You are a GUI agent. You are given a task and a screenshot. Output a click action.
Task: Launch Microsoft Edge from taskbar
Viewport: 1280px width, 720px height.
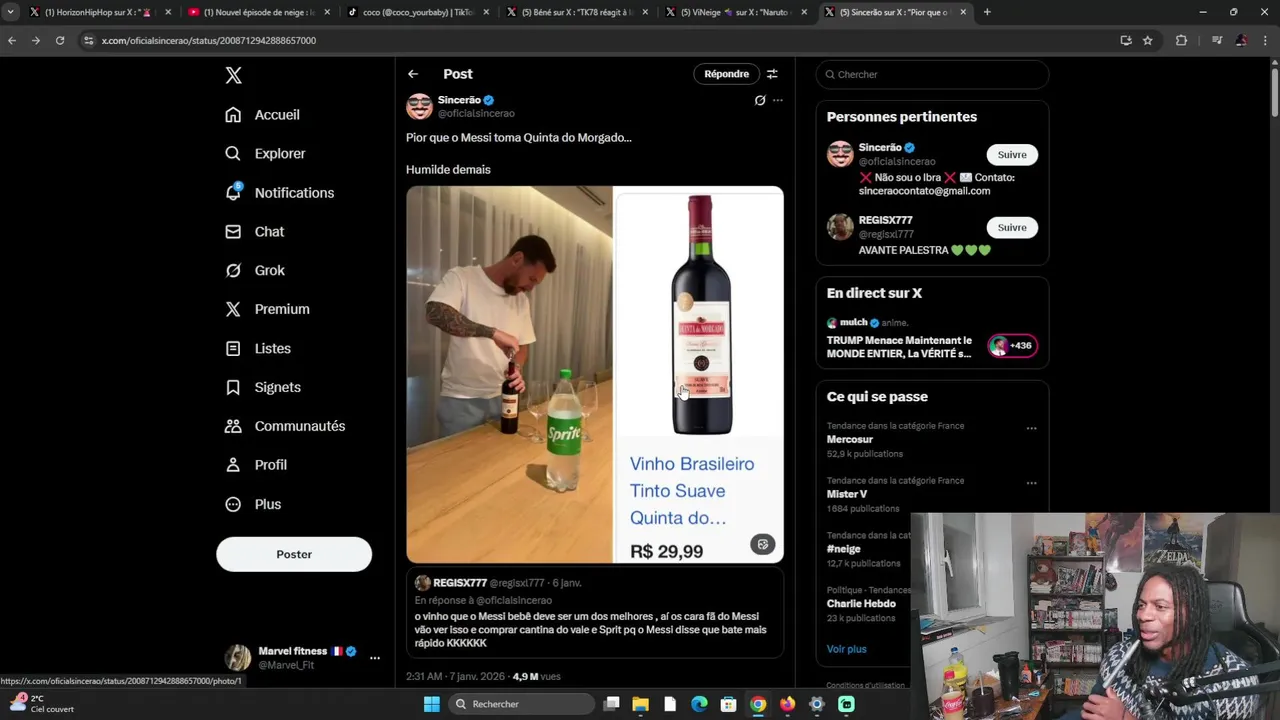699,704
